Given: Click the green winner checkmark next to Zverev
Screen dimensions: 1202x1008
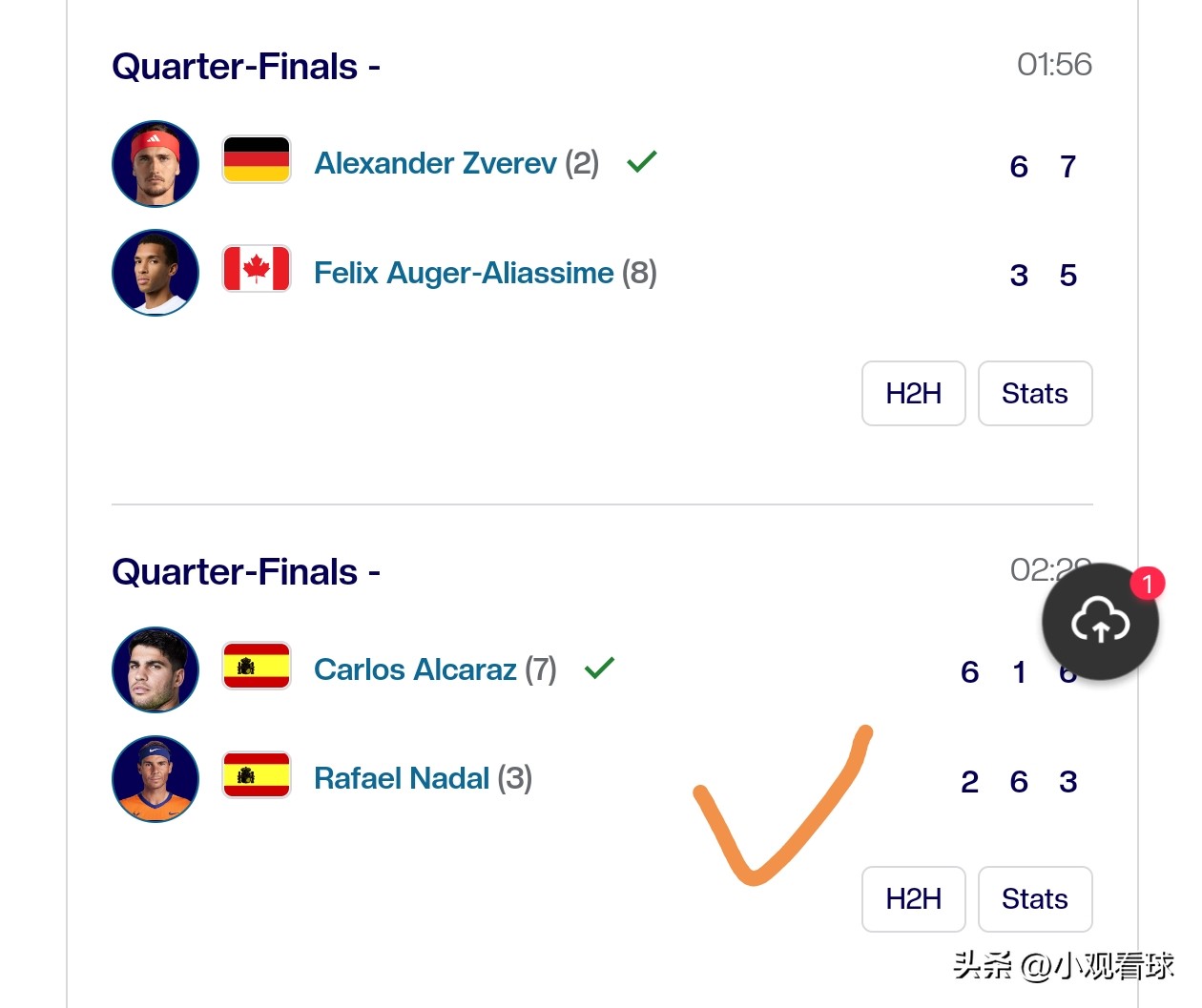Looking at the screenshot, I should point(642,161).
